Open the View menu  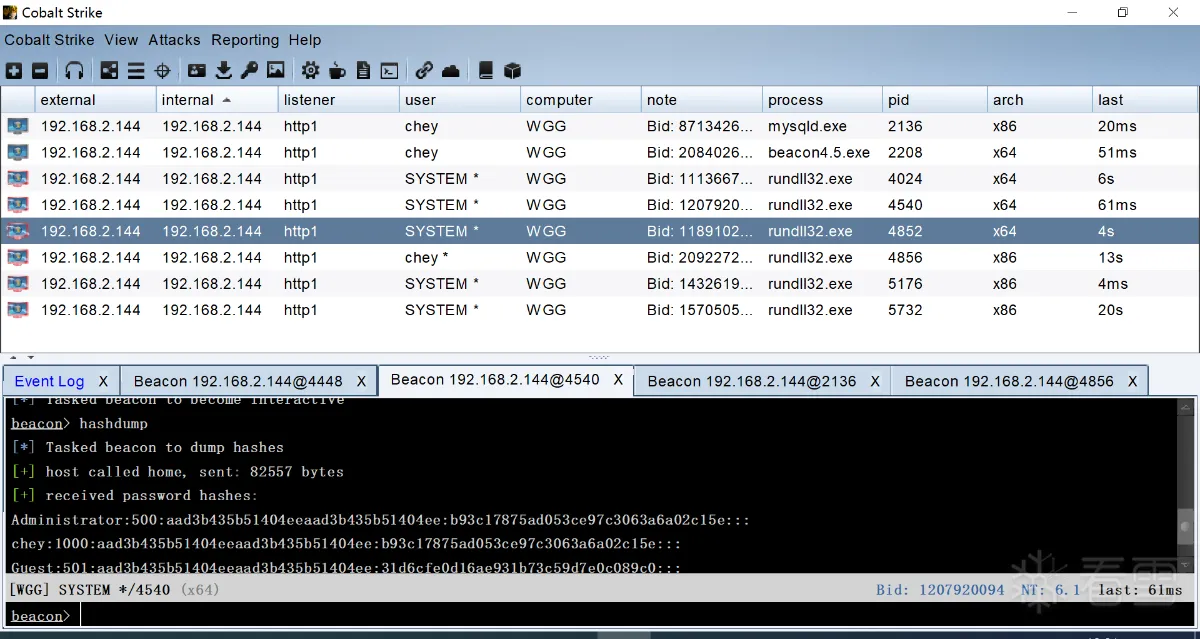point(121,40)
